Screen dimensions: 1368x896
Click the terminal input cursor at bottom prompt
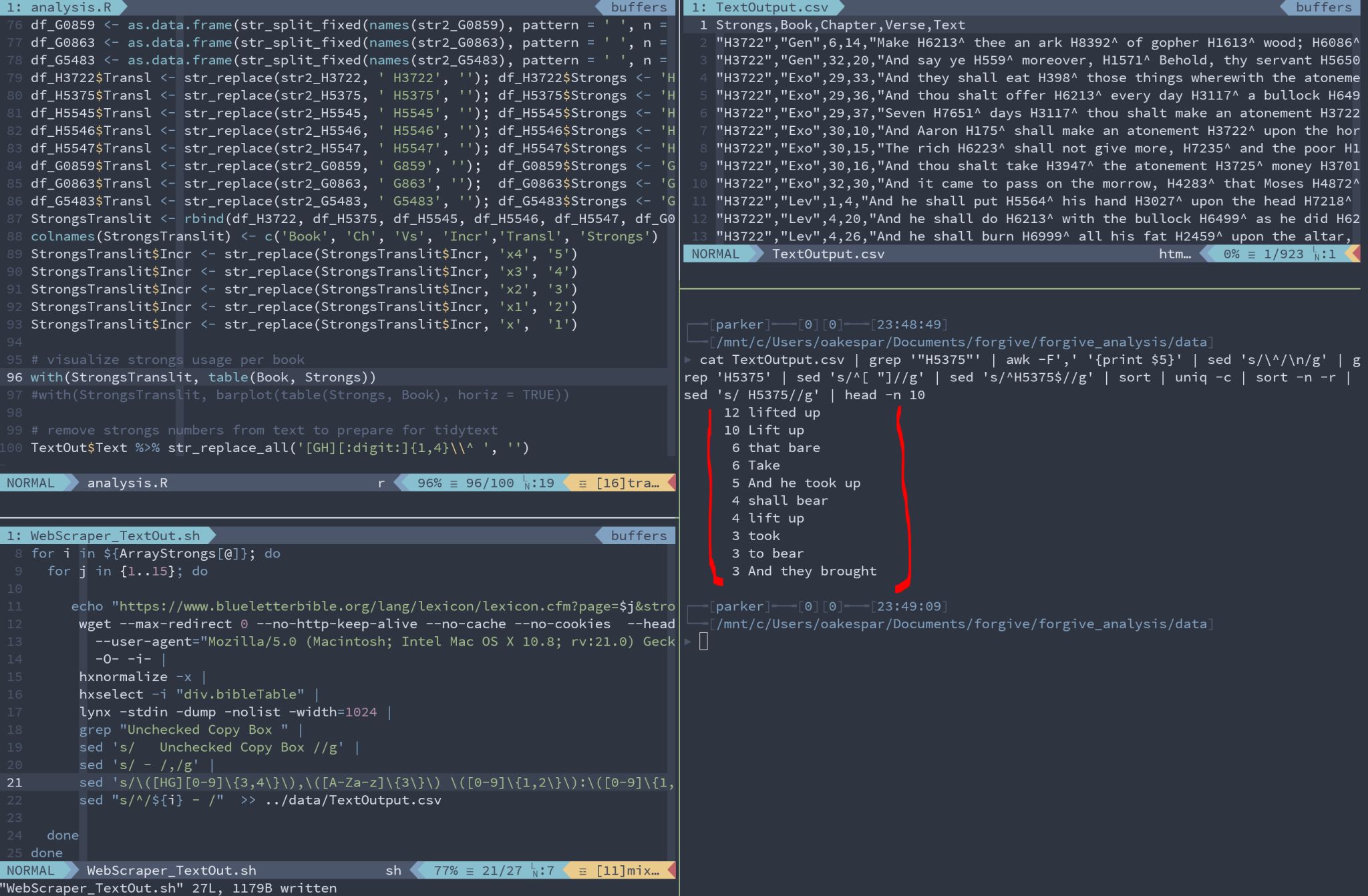(703, 642)
